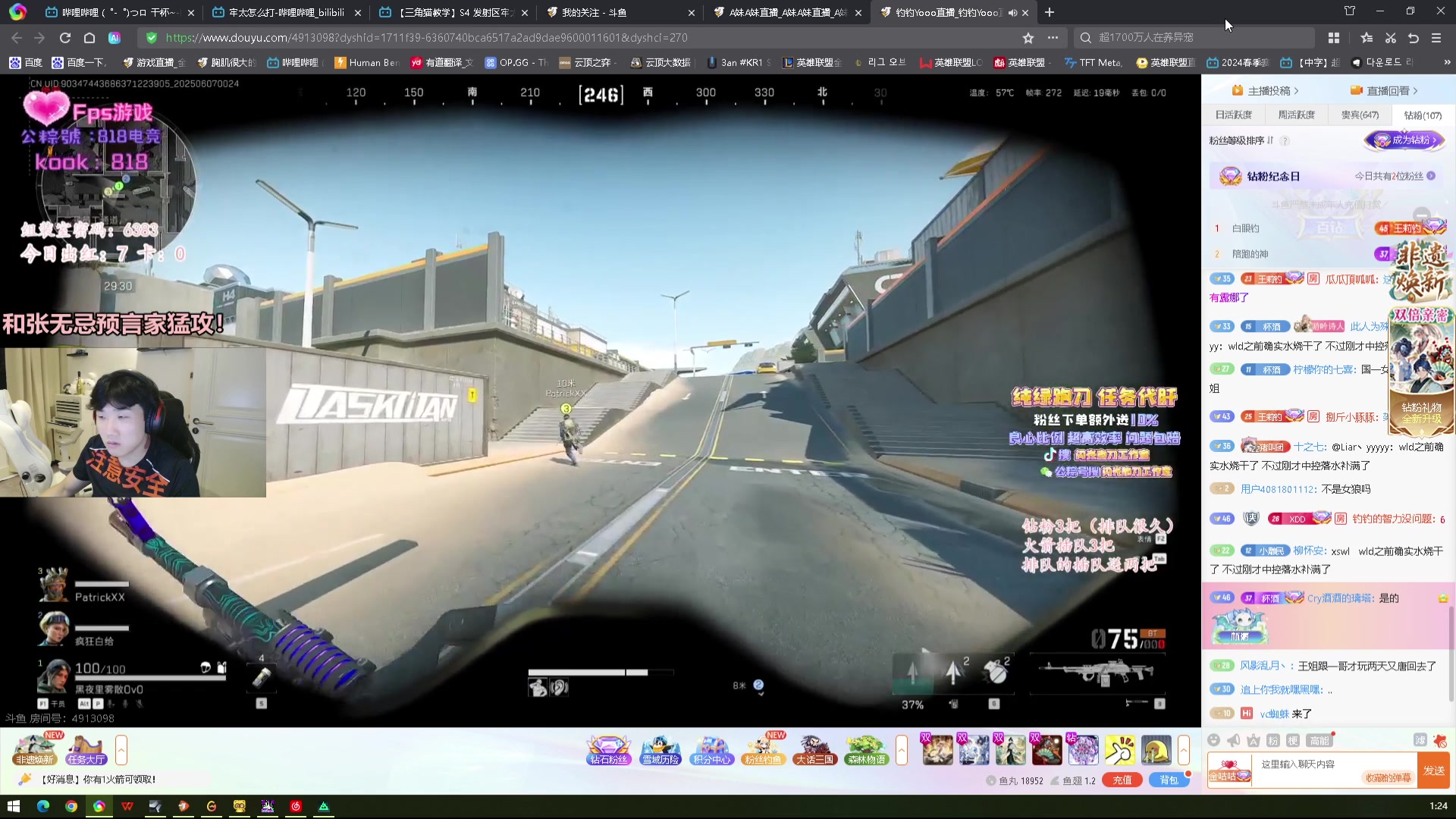
Task: Switch to the 【三角猫教学】 bilibili tab
Action: point(453,13)
